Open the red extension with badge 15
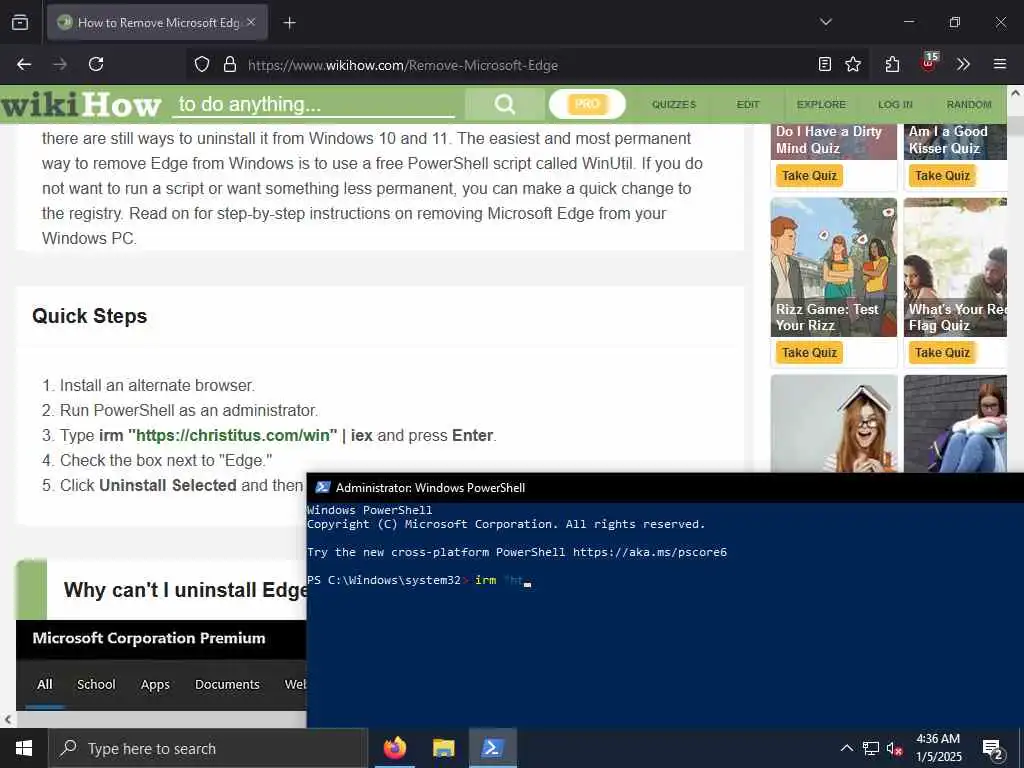 click(x=929, y=63)
